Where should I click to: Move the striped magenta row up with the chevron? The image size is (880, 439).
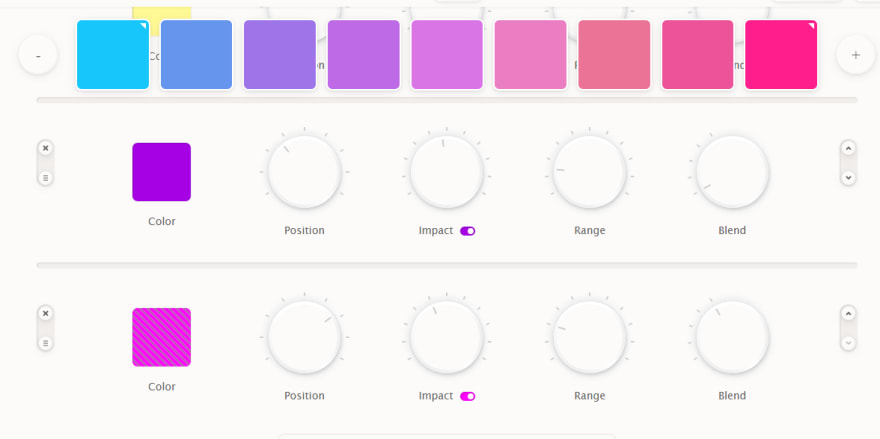[x=848, y=314]
